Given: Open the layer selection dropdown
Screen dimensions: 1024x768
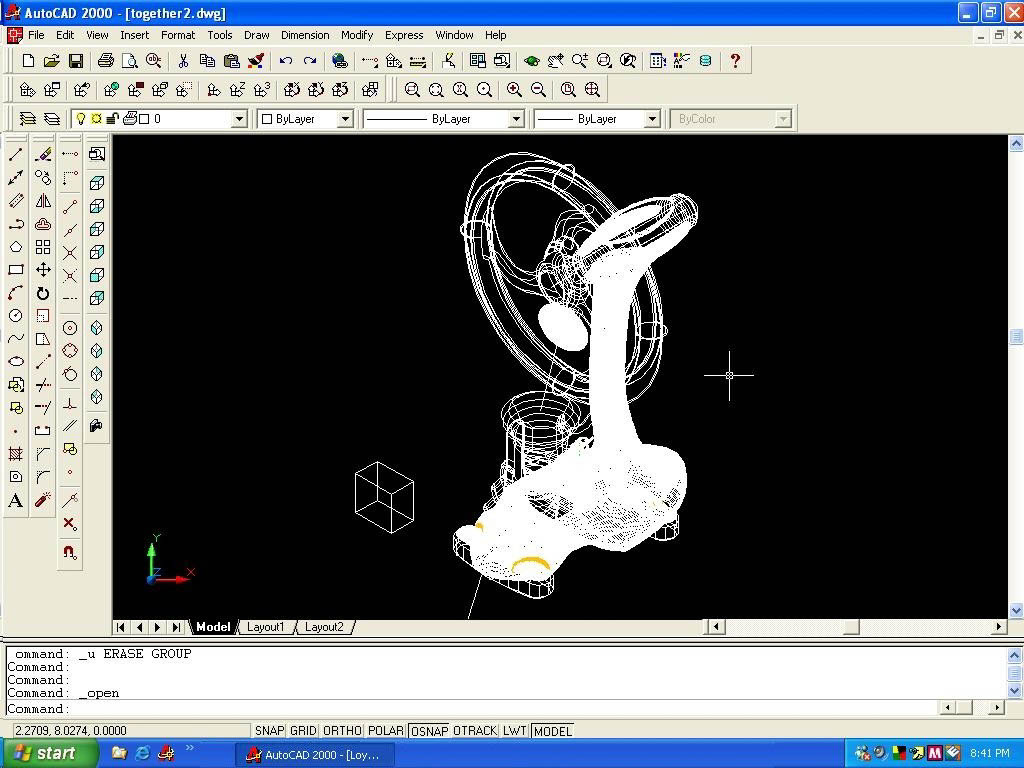Looking at the screenshot, I should 239,119.
